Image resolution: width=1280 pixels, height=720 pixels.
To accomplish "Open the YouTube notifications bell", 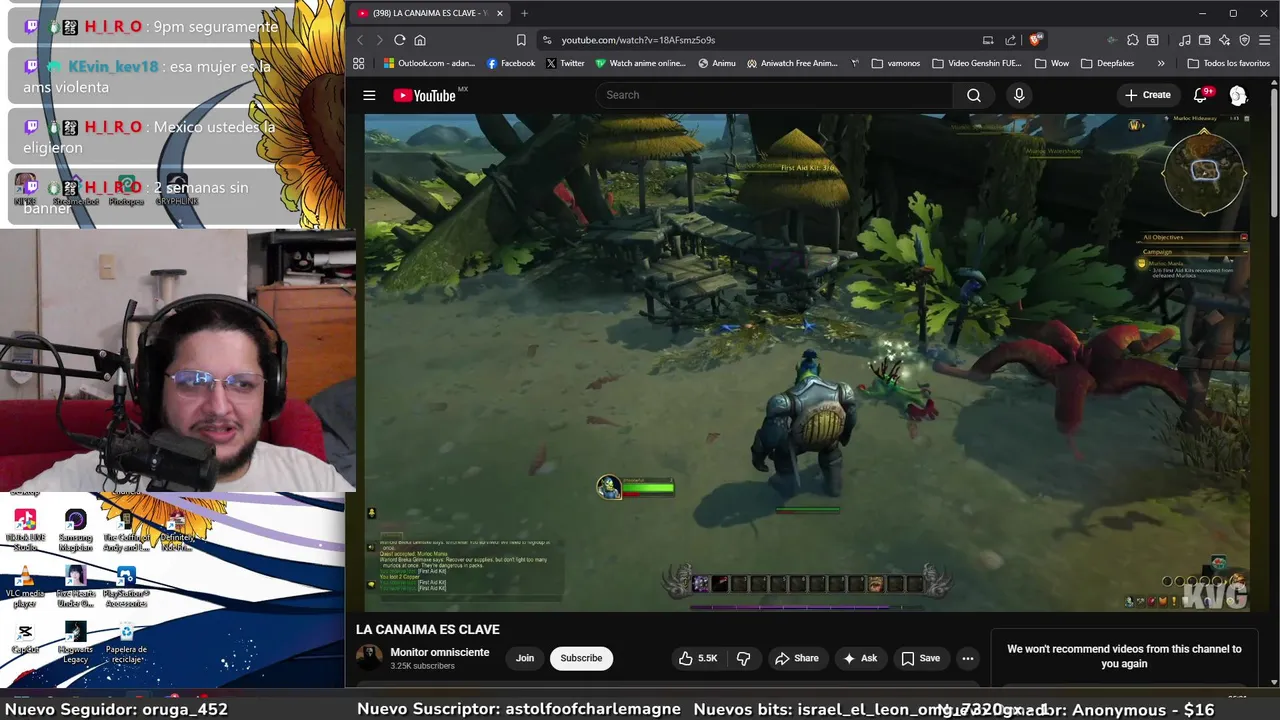I will click(x=1202, y=95).
